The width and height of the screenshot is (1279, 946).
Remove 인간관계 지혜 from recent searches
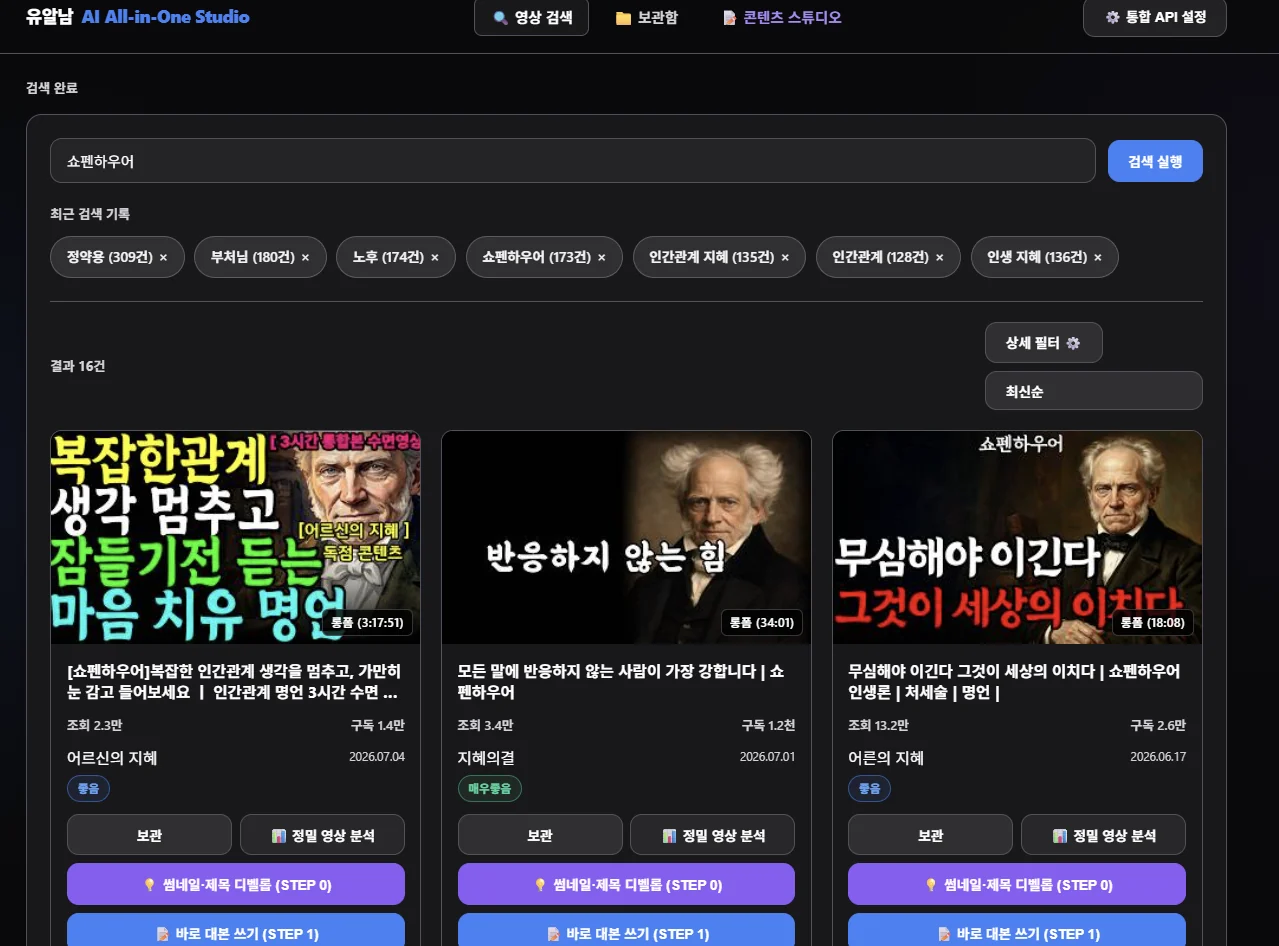(x=785, y=257)
